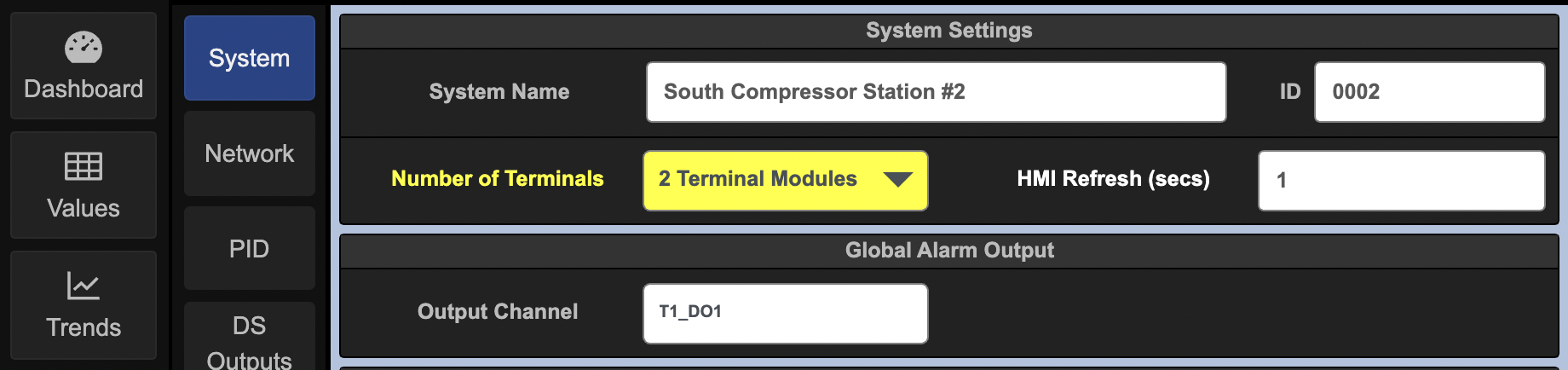The height and width of the screenshot is (370, 1568).
Task: Focus the ID input field
Action: (1429, 92)
